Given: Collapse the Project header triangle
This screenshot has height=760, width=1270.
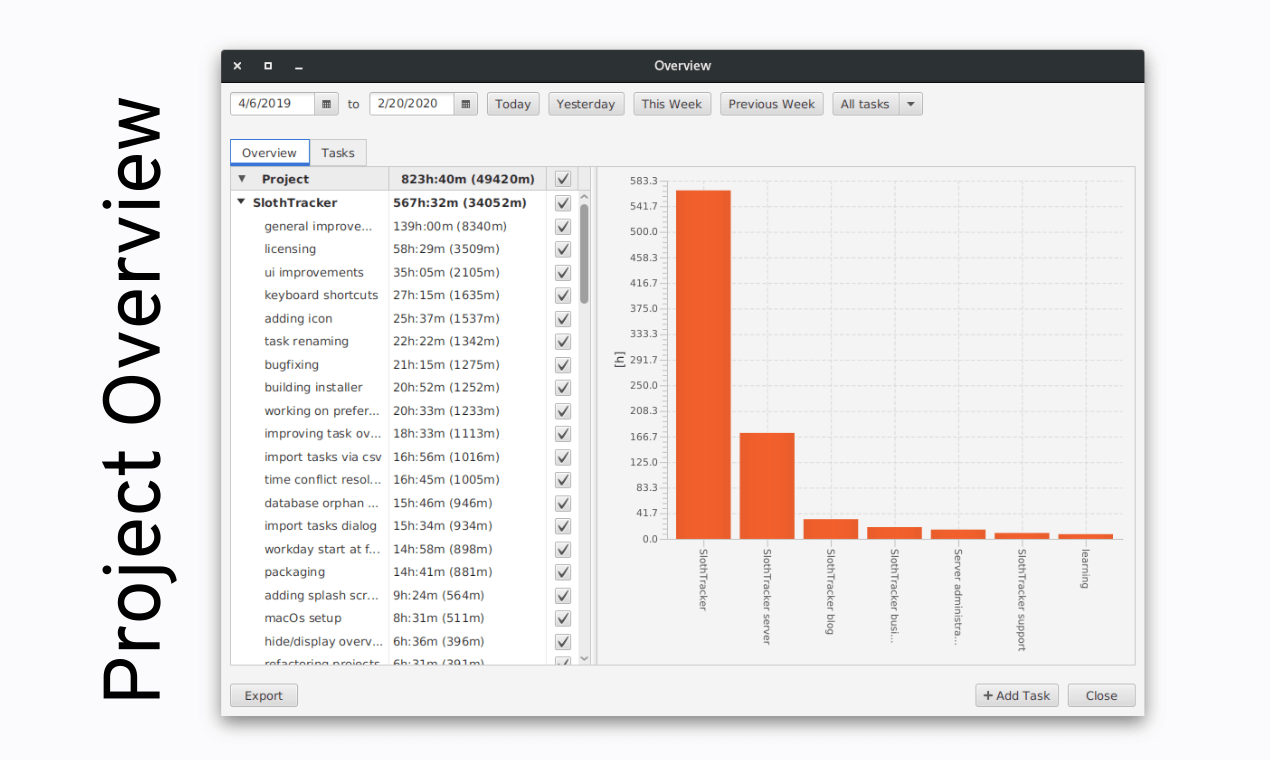Looking at the screenshot, I should pos(241,179).
